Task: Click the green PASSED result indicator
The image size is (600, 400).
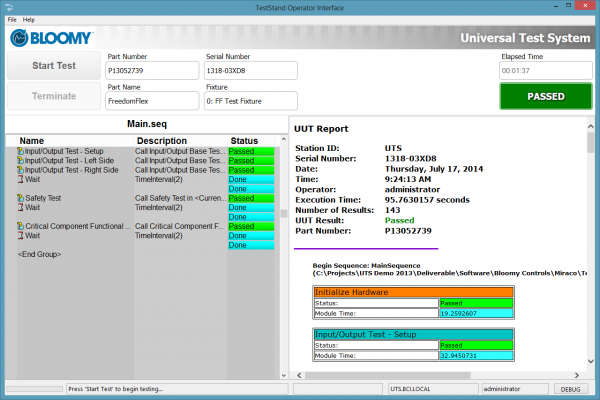Action: coord(546,96)
